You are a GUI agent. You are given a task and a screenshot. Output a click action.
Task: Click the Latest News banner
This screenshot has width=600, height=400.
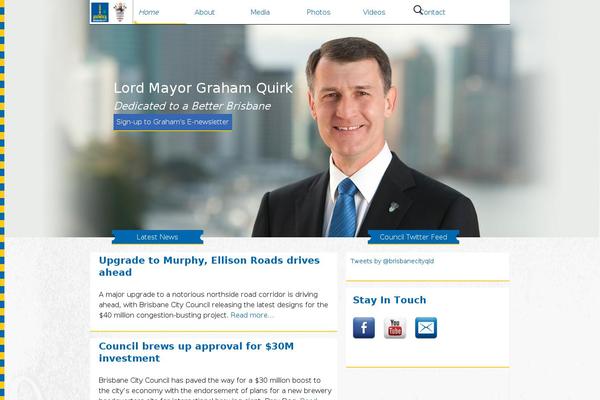coord(157,237)
